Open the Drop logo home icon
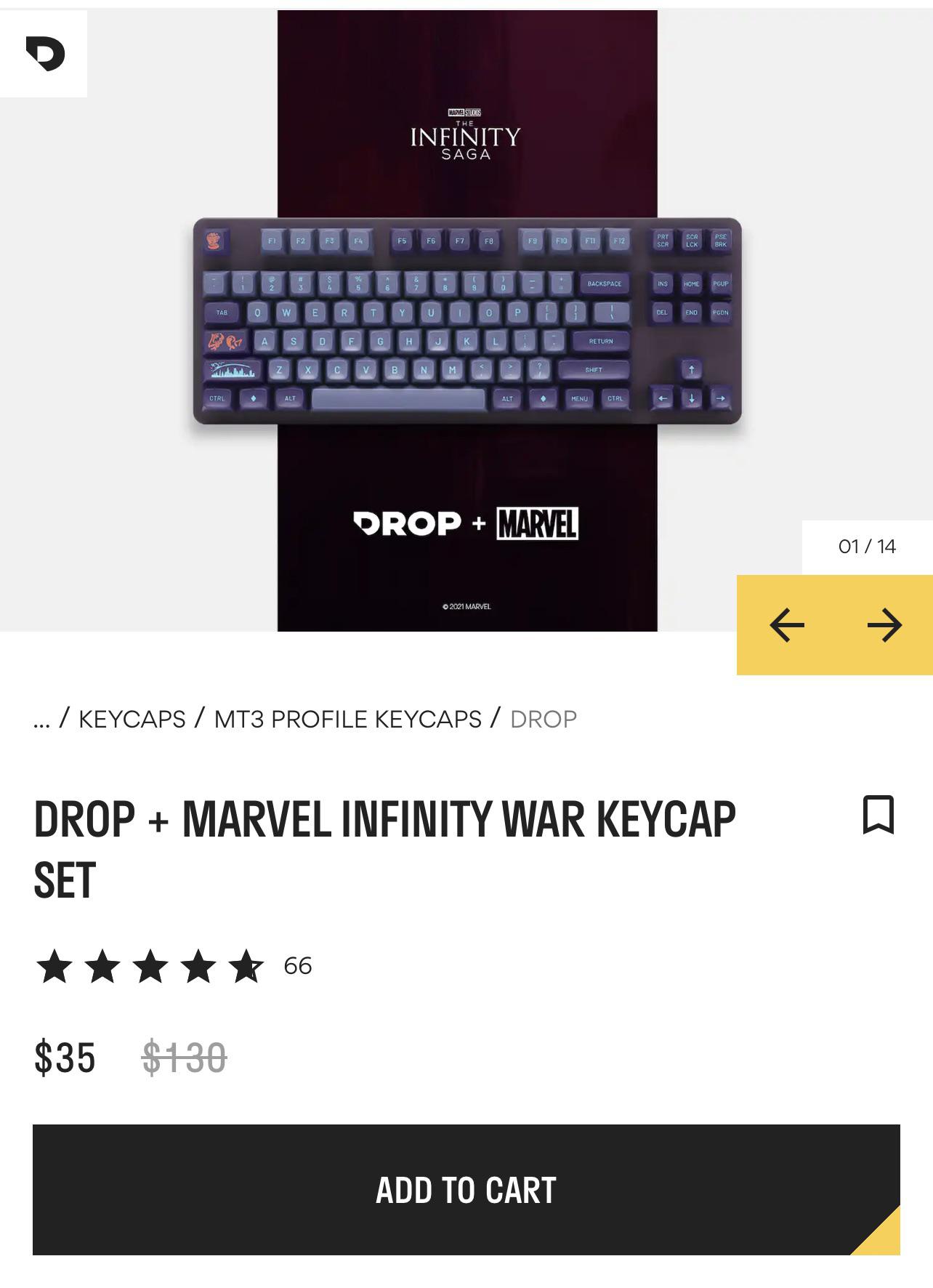Image resolution: width=933 pixels, height=1288 pixels. click(x=45, y=55)
